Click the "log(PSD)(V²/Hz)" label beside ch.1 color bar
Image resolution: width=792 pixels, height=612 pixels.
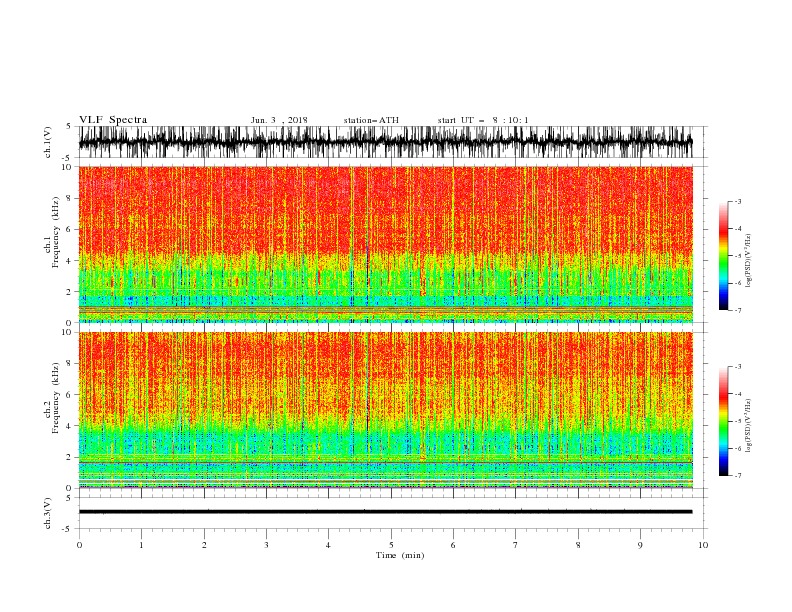point(748,261)
